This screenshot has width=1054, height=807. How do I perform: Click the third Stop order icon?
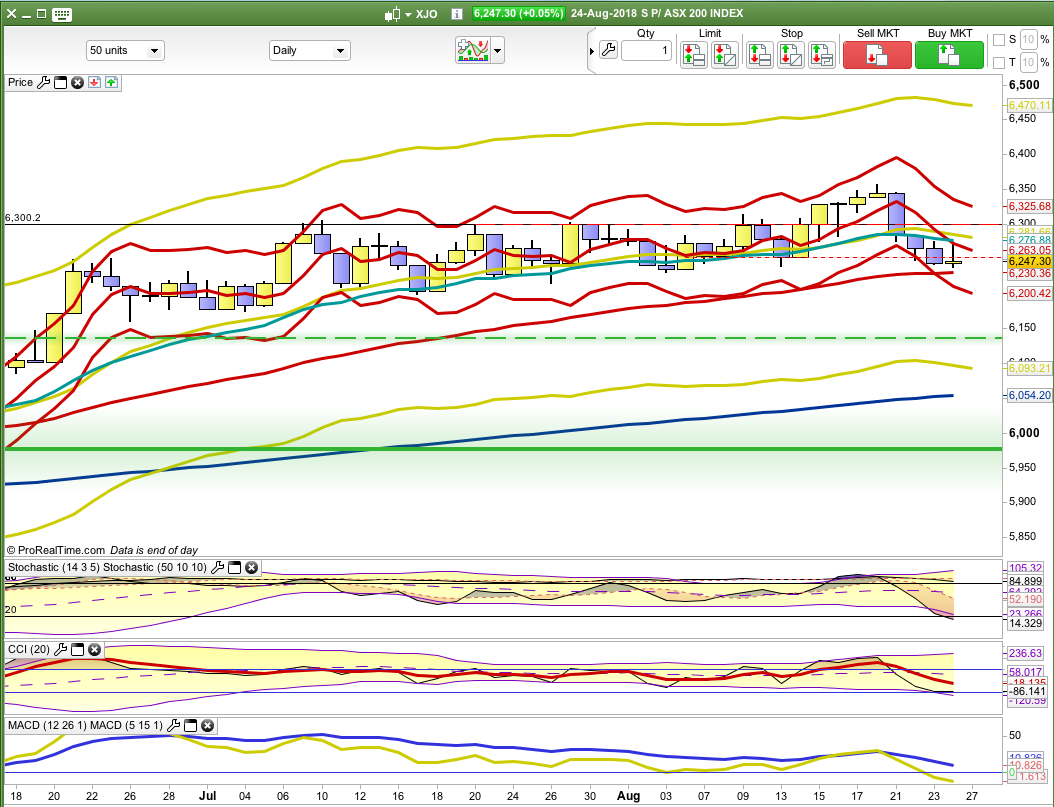coord(822,55)
